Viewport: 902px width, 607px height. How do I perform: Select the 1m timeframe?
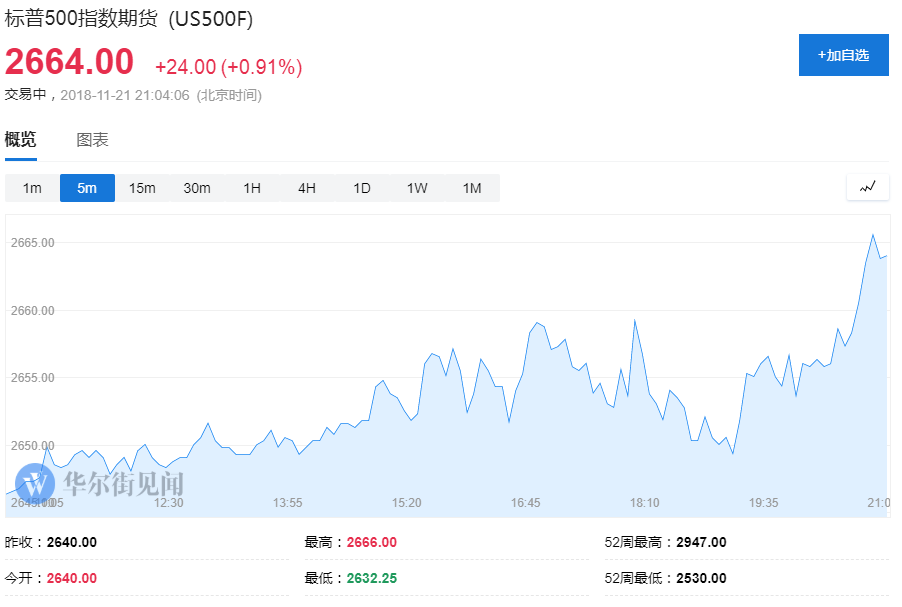tap(32, 188)
